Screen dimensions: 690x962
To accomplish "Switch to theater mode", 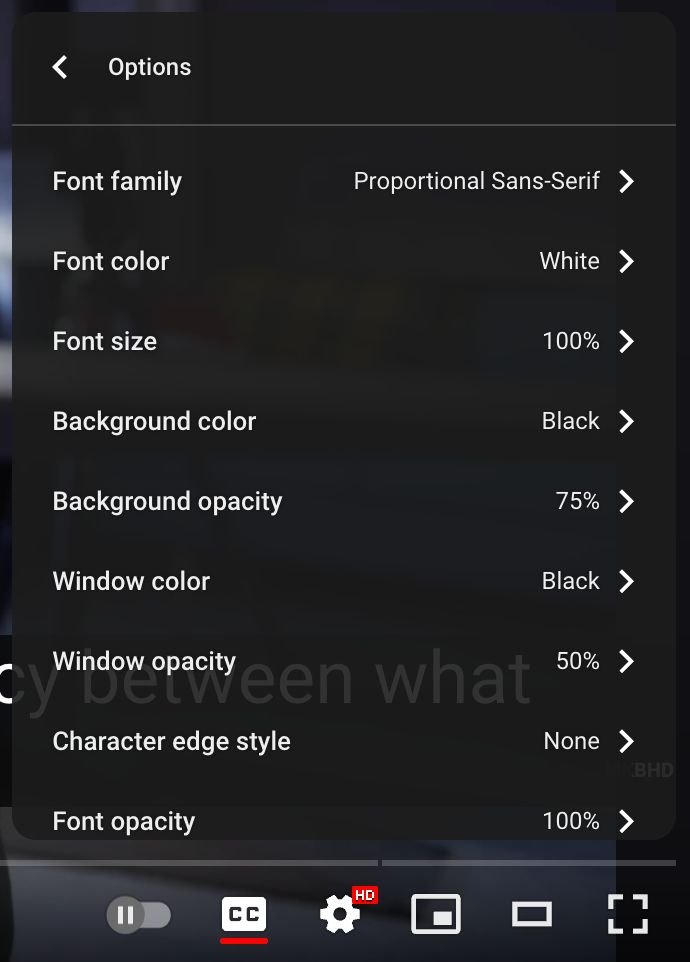I will point(531,913).
